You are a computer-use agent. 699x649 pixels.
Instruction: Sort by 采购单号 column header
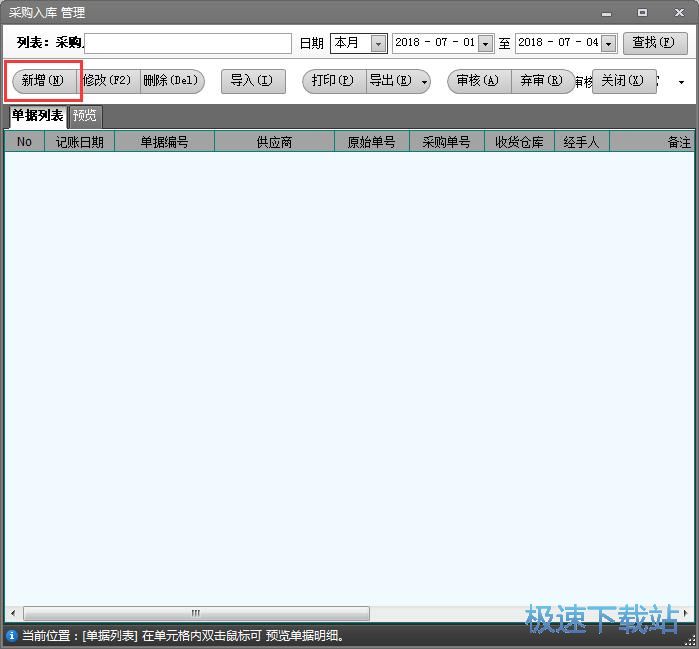tap(447, 142)
